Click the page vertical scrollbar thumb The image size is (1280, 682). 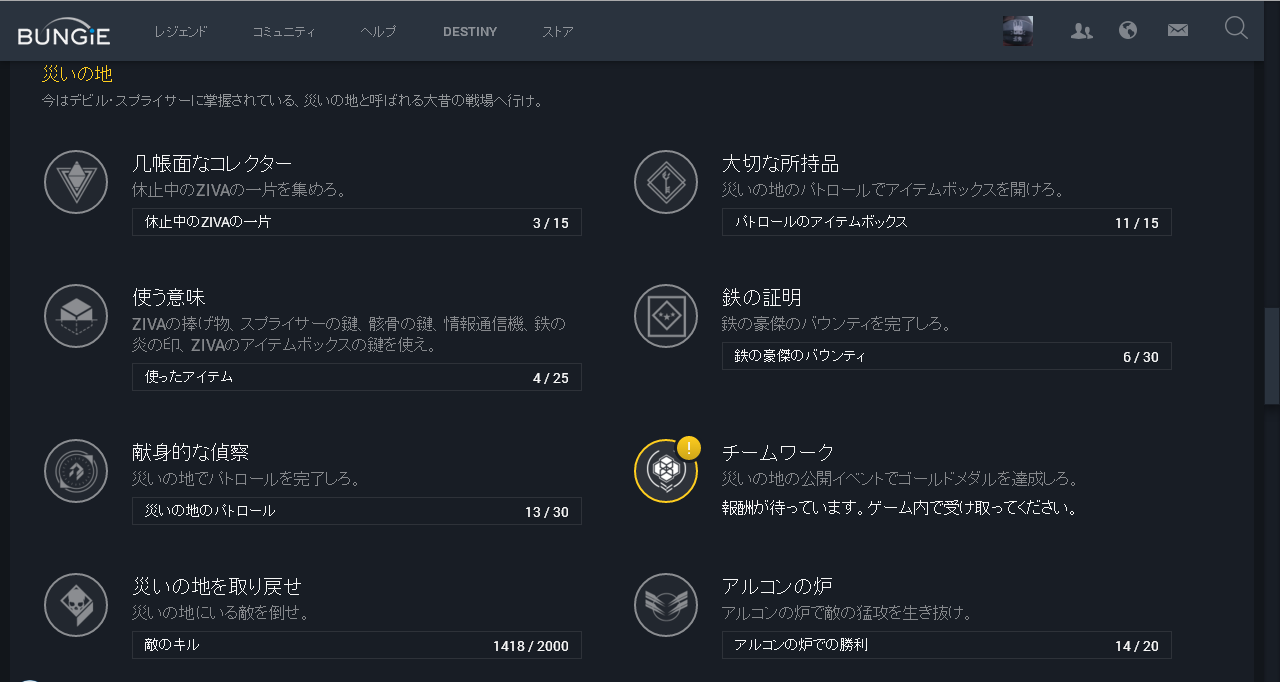(1271, 355)
